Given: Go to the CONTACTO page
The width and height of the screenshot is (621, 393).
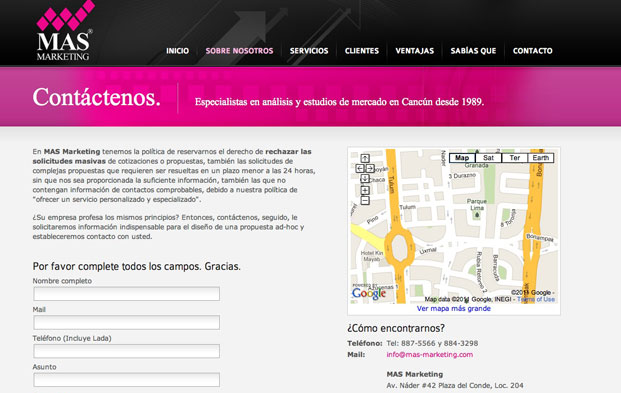Looking at the screenshot, I should pyautogui.click(x=532, y=51).
